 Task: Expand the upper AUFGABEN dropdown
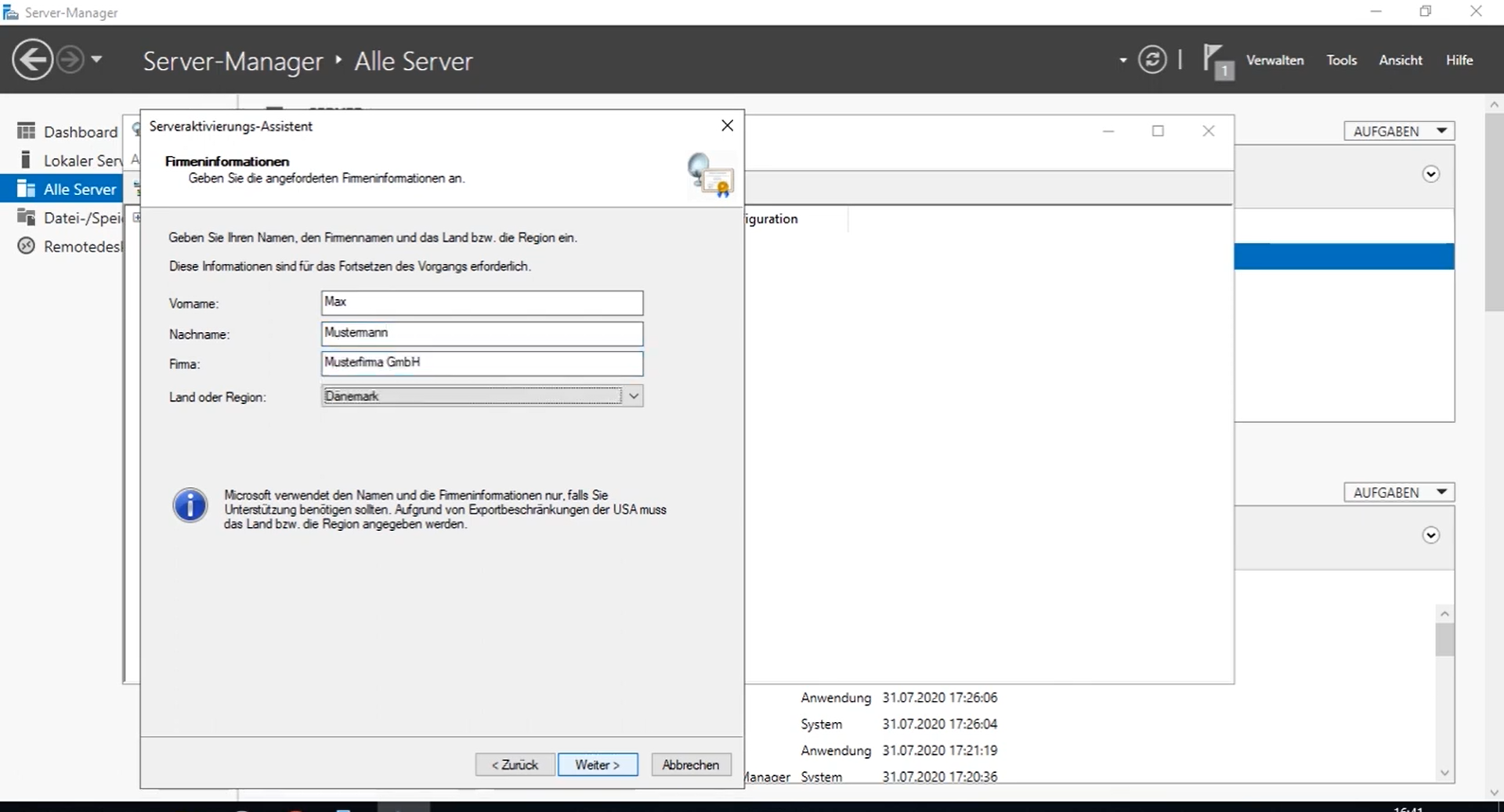1398,132
